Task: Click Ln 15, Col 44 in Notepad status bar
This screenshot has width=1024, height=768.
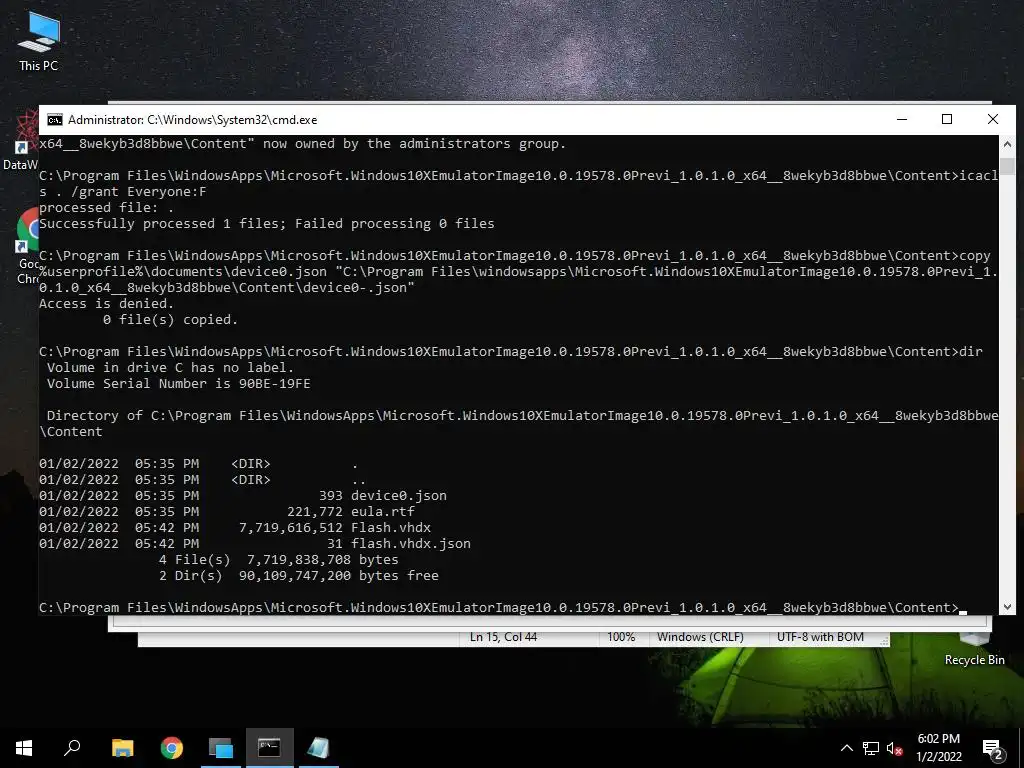Action: [504, 637]
